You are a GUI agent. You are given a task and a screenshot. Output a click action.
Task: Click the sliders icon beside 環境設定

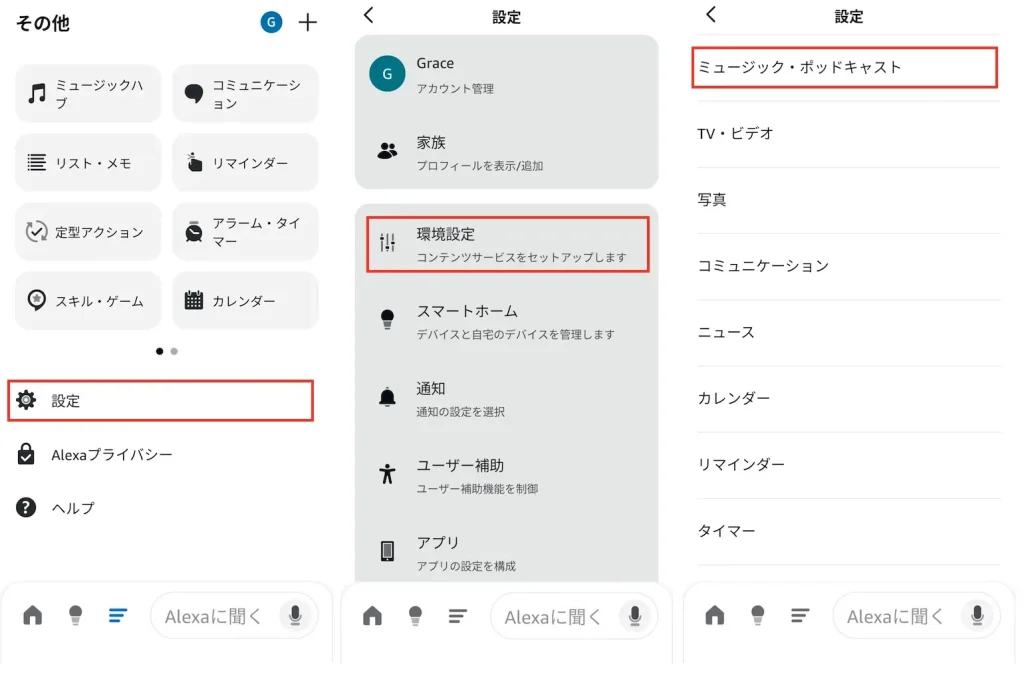click(x=387, y=243)
